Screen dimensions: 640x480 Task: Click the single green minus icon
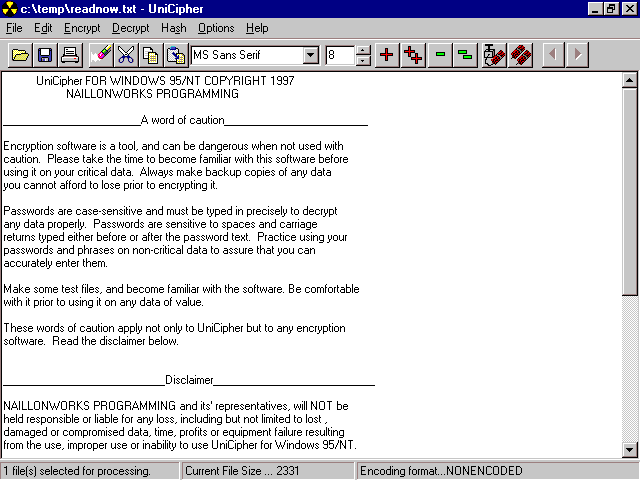(x=440, y=55)
